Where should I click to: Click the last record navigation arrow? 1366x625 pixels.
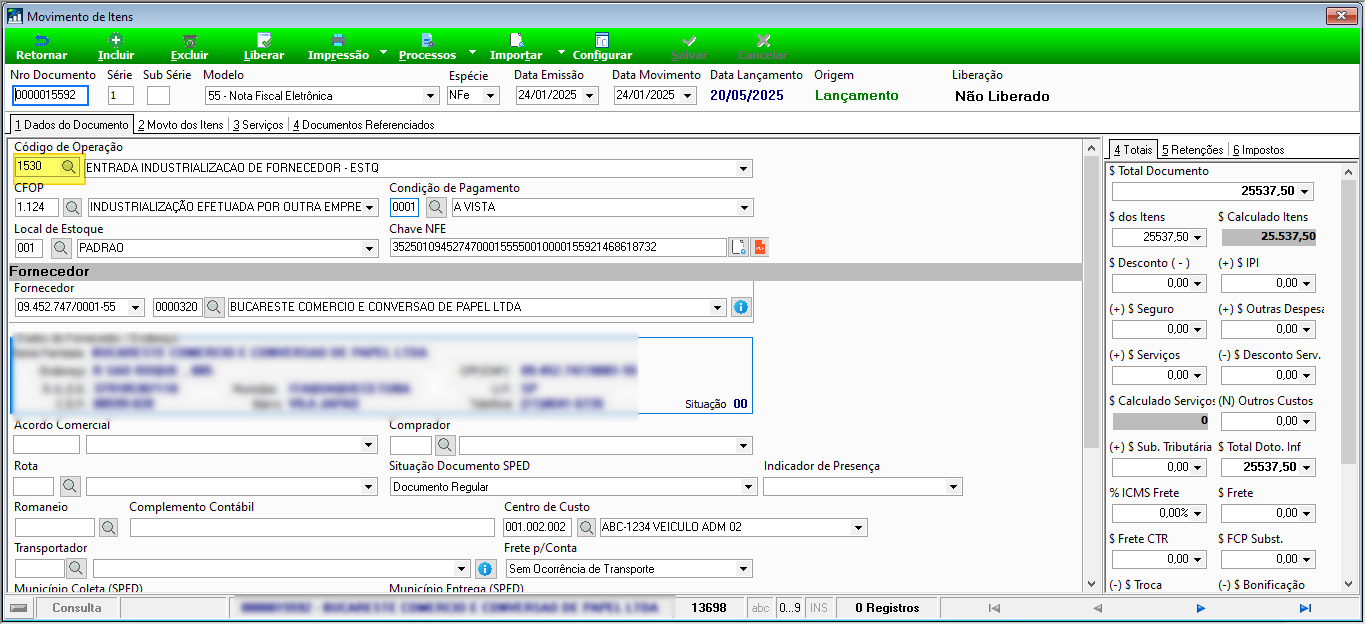pos(1305,608)
